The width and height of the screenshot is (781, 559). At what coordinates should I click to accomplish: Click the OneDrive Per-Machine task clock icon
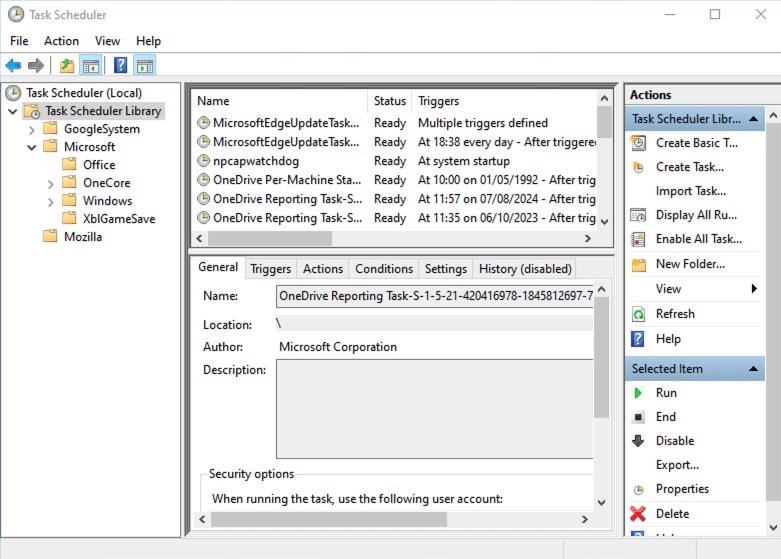pyautogui.click(x=203, y=180)
